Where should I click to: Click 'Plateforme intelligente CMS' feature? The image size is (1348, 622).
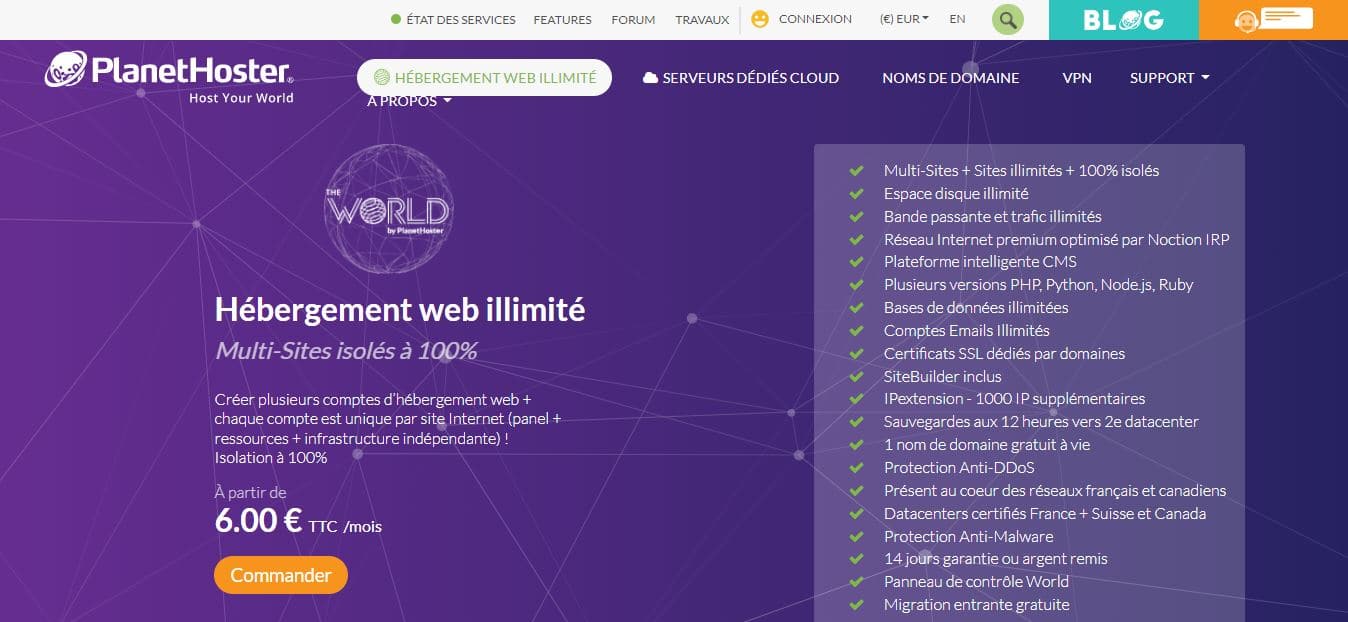click(980, 262)
